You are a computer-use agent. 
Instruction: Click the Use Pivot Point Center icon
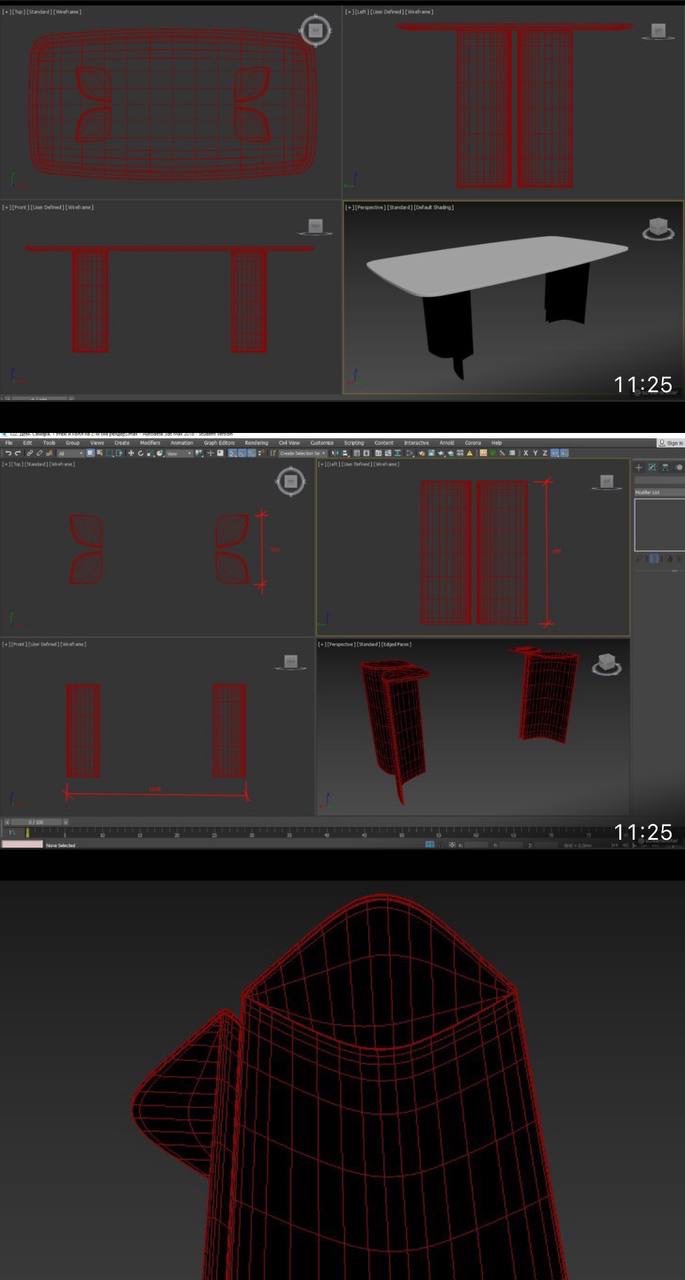pyautogui.click(x=199, y=453)
